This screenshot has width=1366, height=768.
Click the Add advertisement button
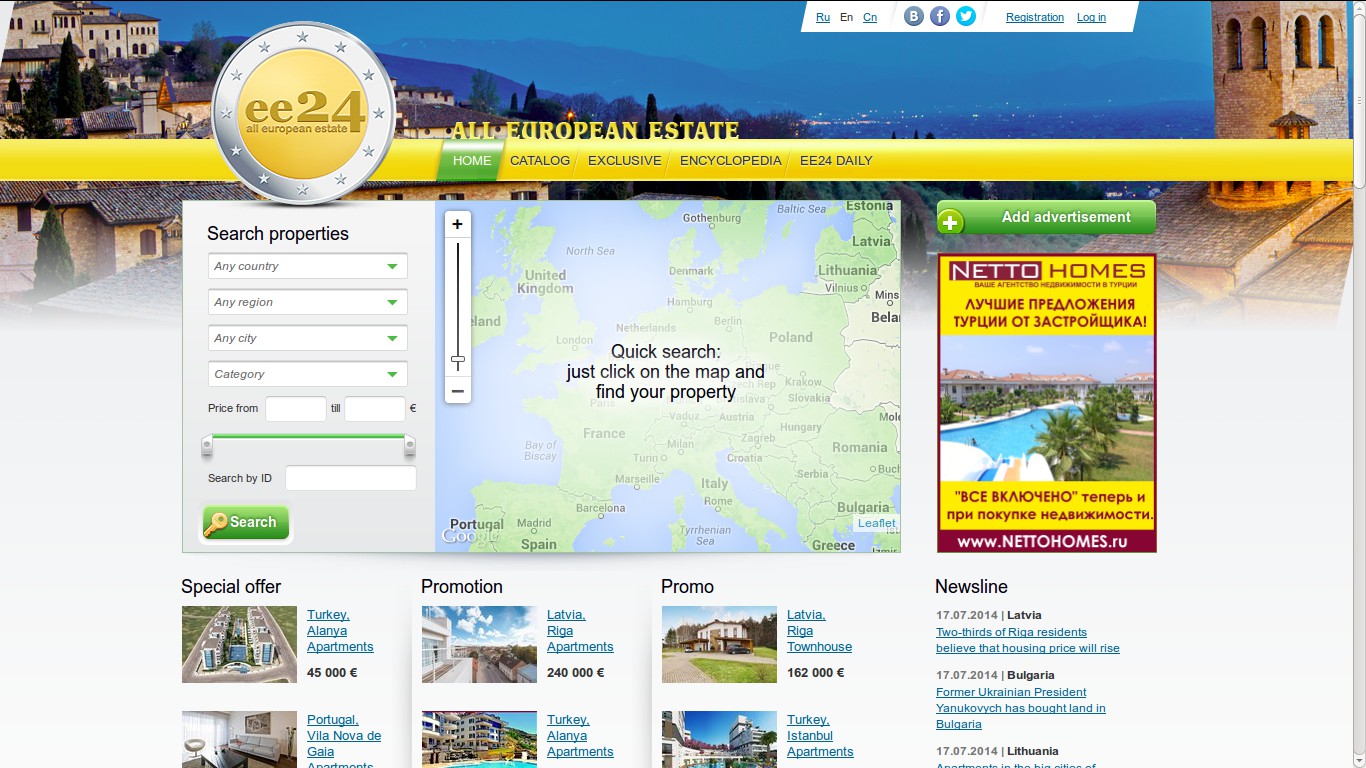1046,218
